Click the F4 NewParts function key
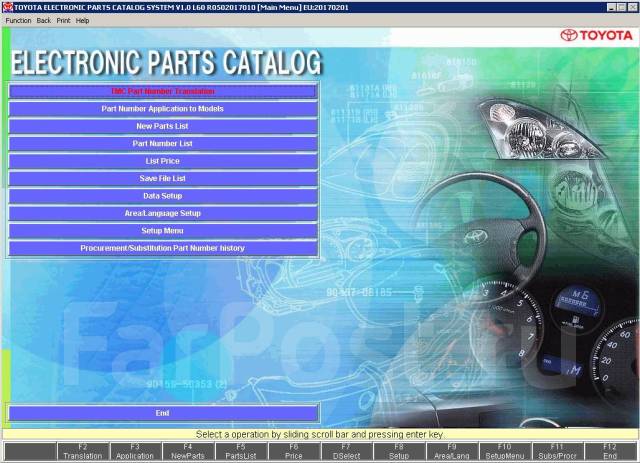This screenshot has width=640, height=463. pos(188,452)
